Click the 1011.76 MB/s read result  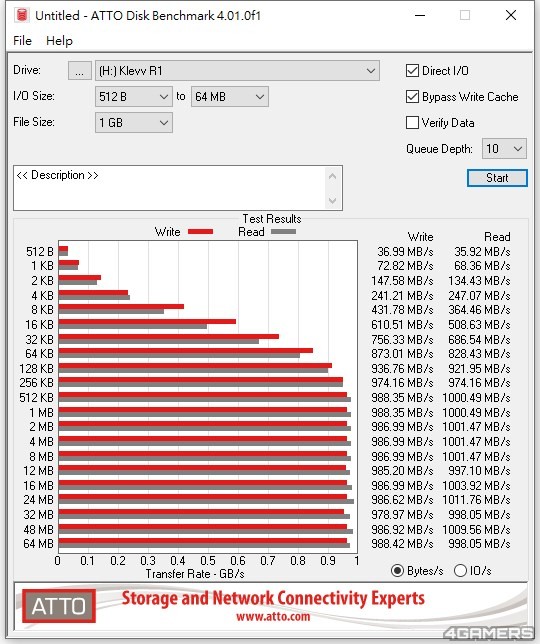click(476, 500)
